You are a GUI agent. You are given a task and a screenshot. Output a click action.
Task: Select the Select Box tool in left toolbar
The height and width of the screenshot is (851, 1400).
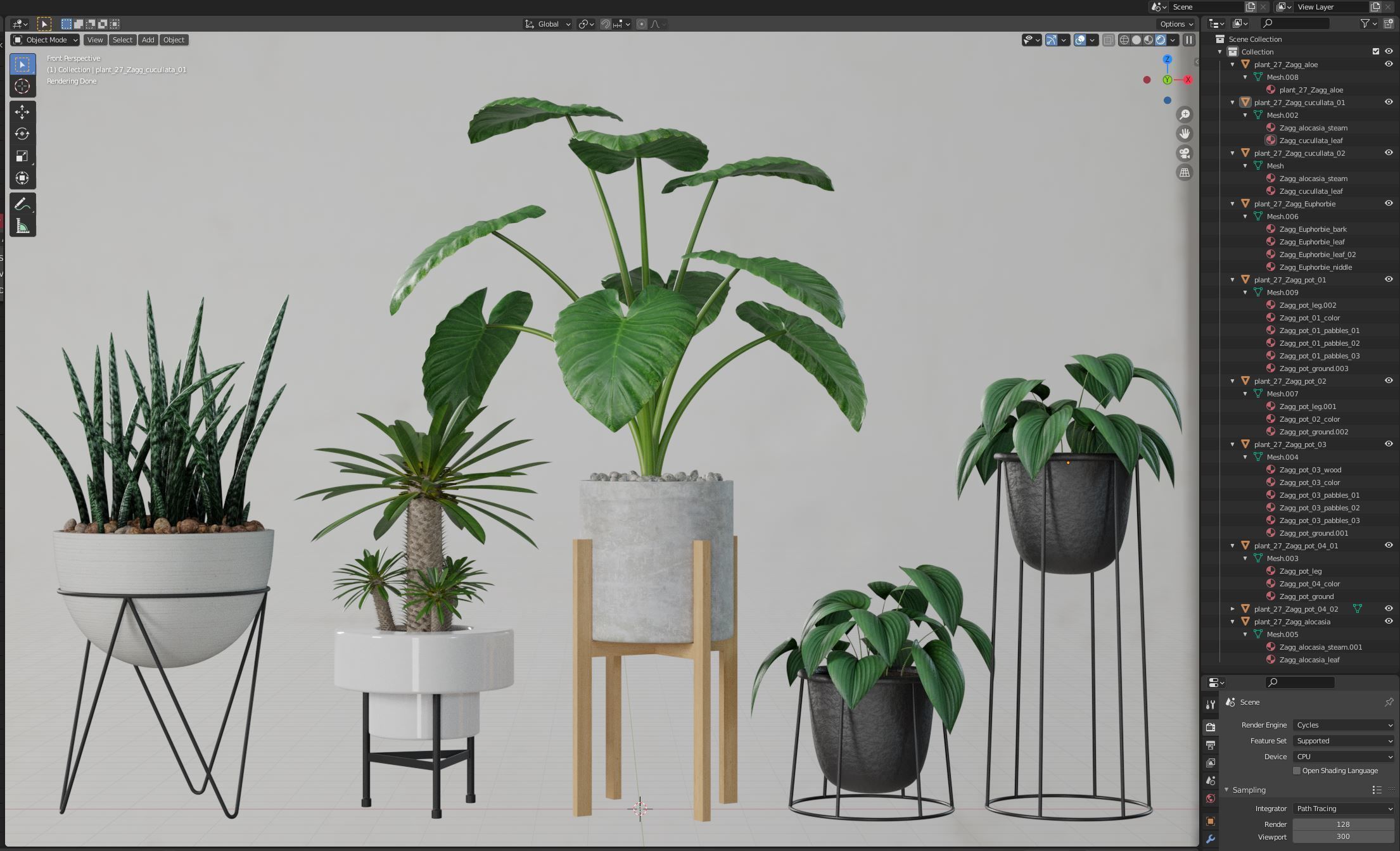click(x=22, y=65)
